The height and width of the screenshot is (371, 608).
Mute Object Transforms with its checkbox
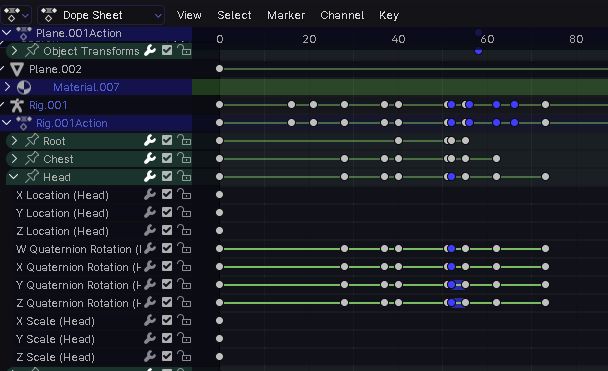coord(167,50)
